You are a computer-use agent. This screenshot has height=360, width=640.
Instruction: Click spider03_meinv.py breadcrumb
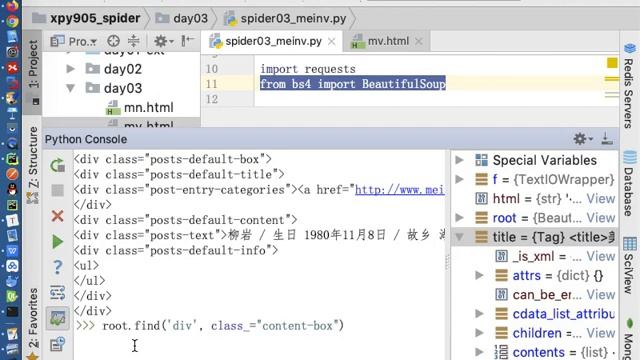coord(285,18)
